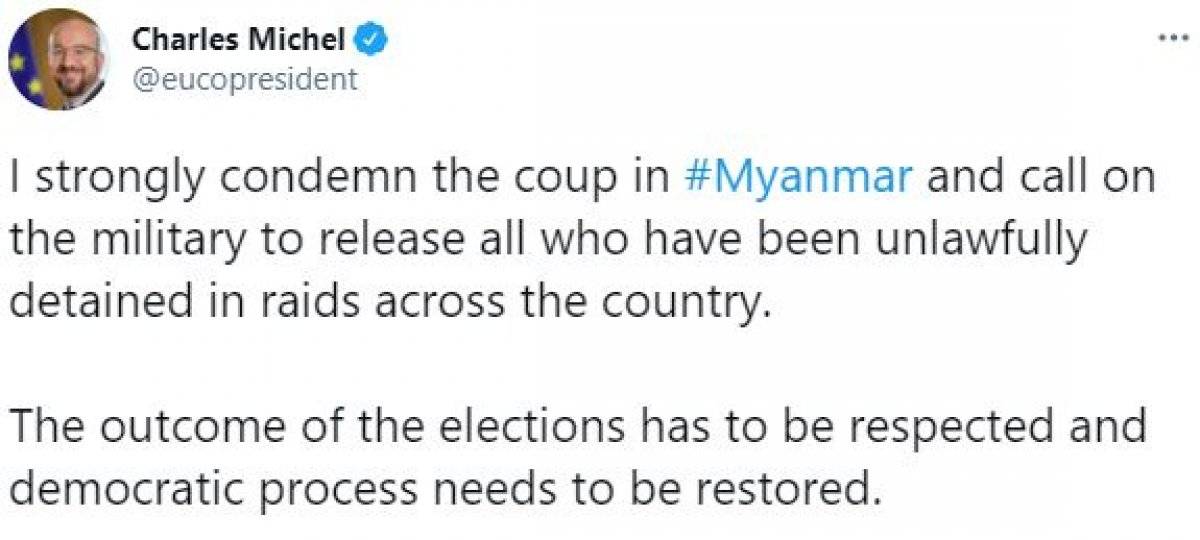This screenshot has height=540, width=1200.
Task: Click the word "across" in the tweet
Action: tap(490, 300)
